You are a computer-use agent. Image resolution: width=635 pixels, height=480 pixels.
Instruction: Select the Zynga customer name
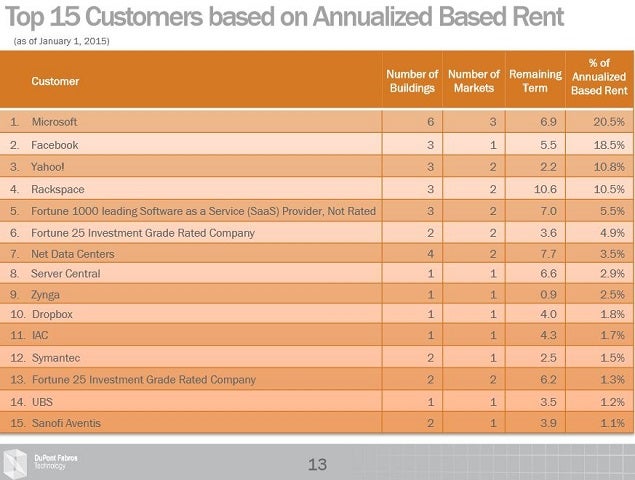click(x=45, y=295)
